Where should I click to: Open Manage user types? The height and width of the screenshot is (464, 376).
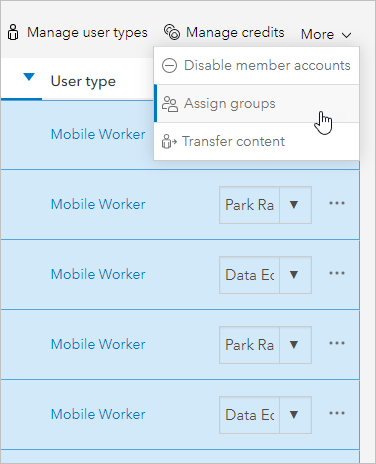[x=77, y=32]
